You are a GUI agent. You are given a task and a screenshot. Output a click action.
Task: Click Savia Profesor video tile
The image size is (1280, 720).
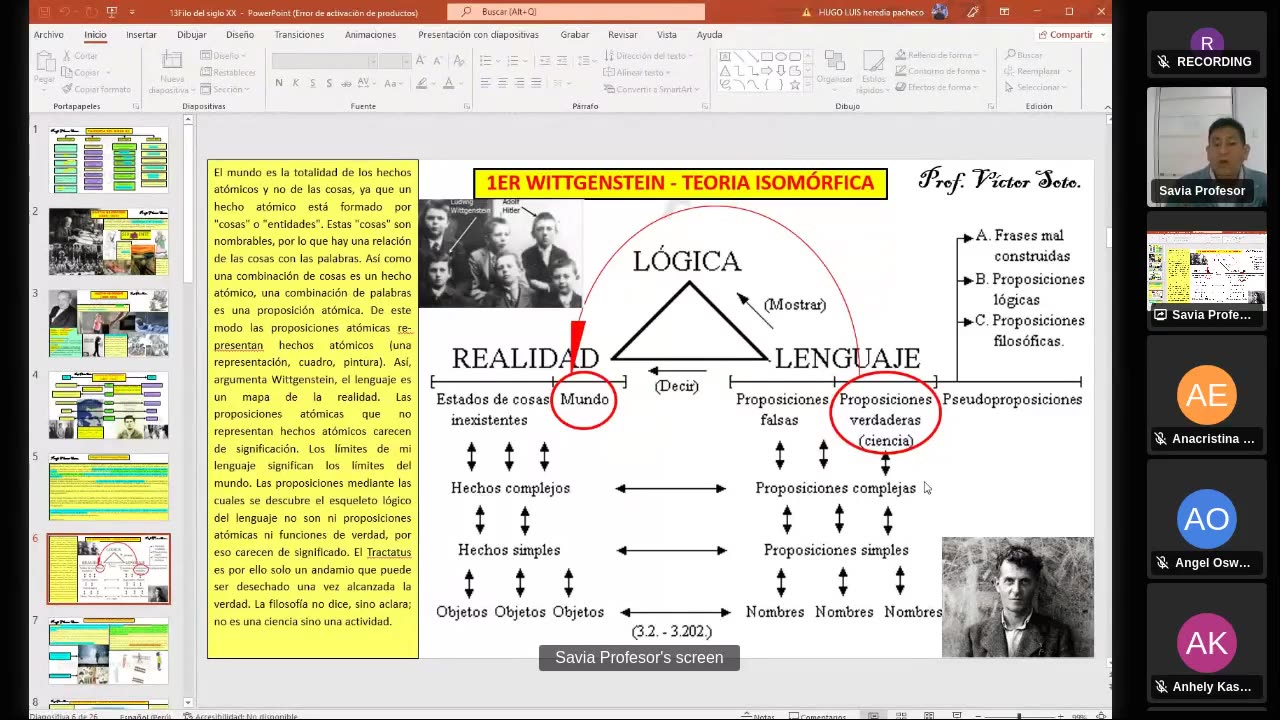click(x=1206, y=147)
